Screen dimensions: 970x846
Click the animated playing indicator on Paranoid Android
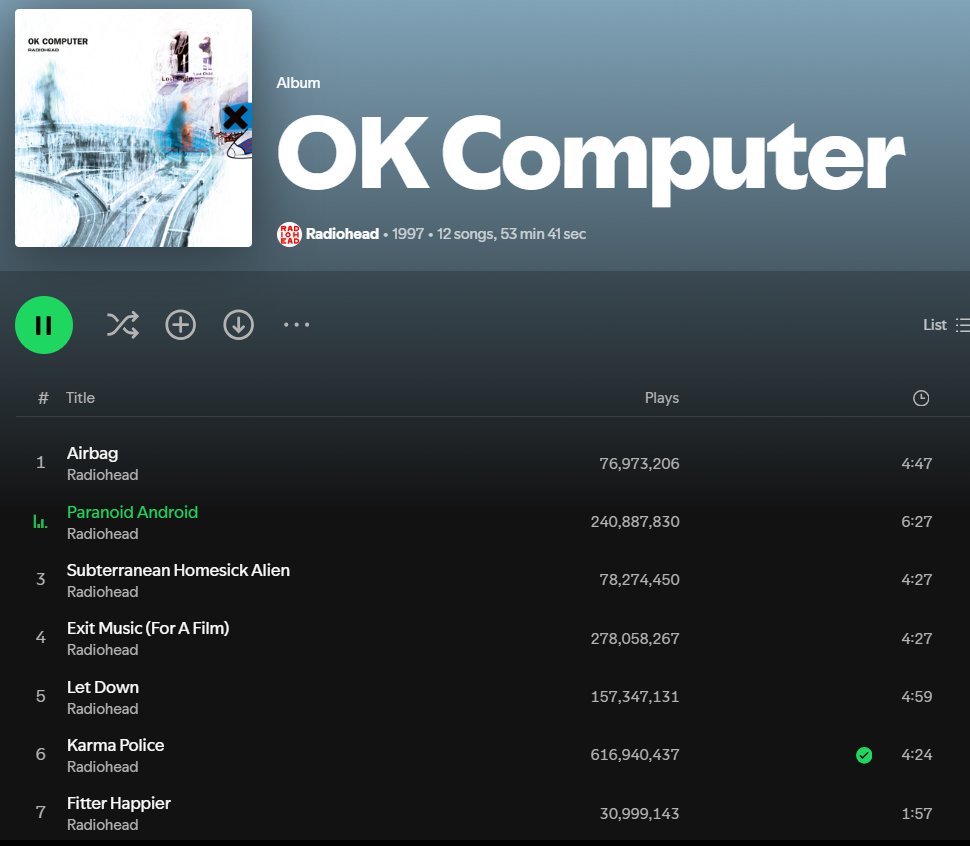[x=40, y=521]
